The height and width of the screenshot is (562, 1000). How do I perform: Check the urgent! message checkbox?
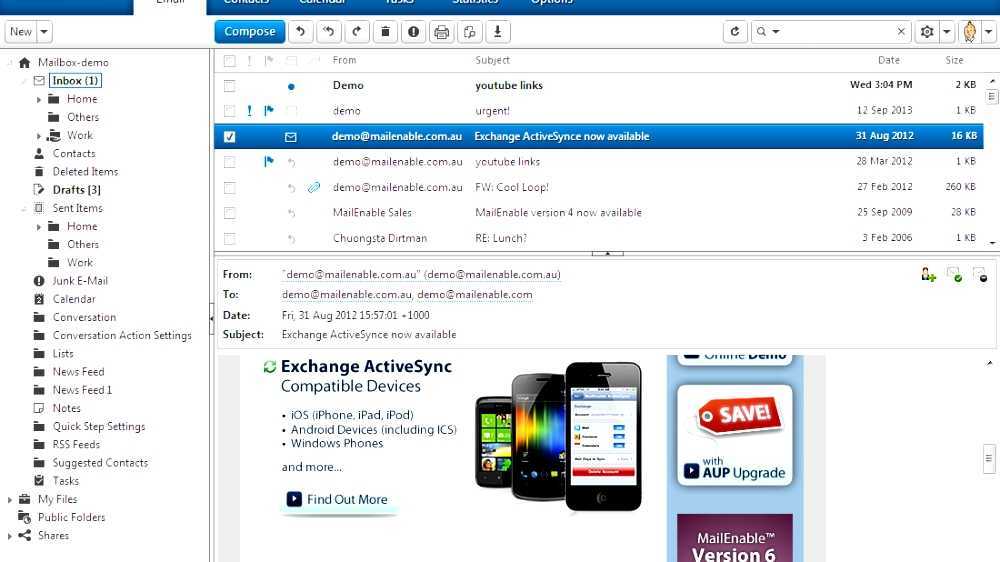point(230,111)
